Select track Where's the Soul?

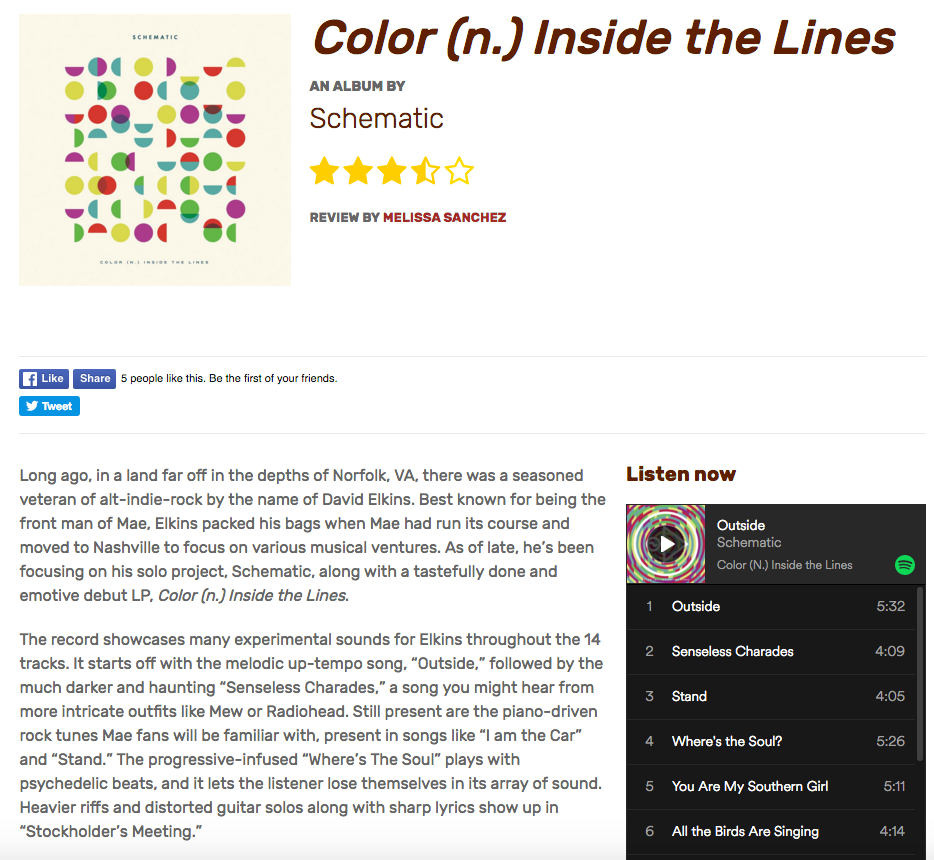(x=771, y=741)
